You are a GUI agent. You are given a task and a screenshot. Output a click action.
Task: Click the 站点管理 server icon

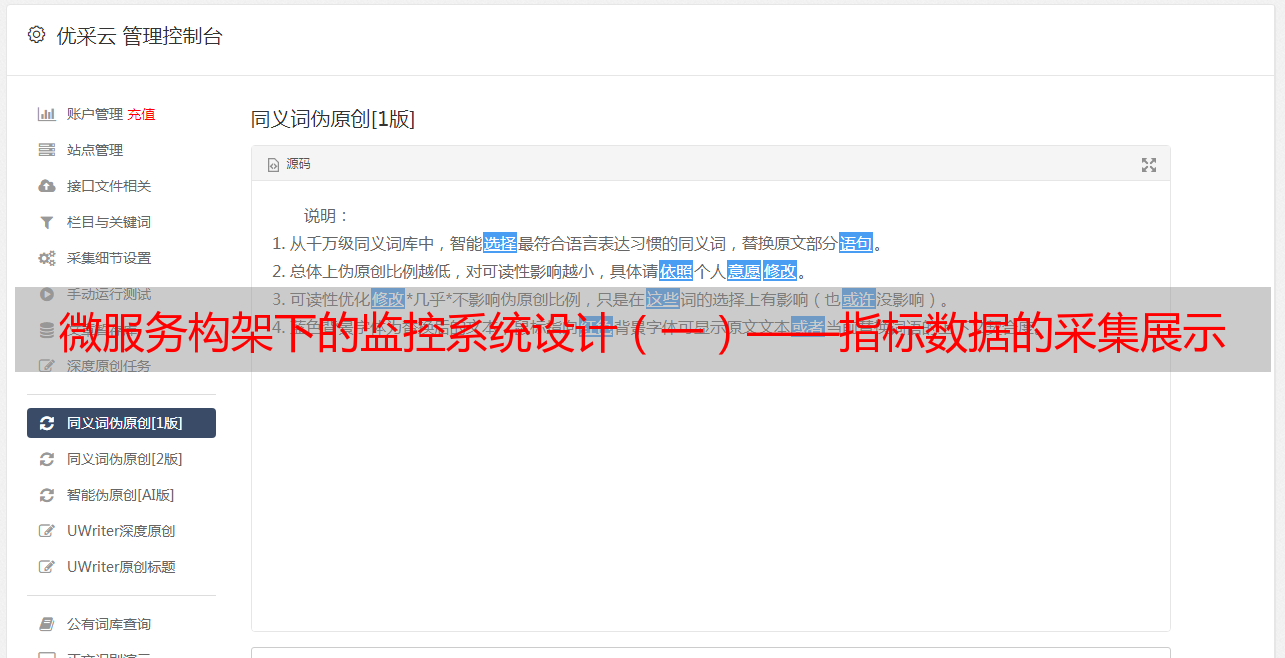pyautogui.click(x=46, y=150)
